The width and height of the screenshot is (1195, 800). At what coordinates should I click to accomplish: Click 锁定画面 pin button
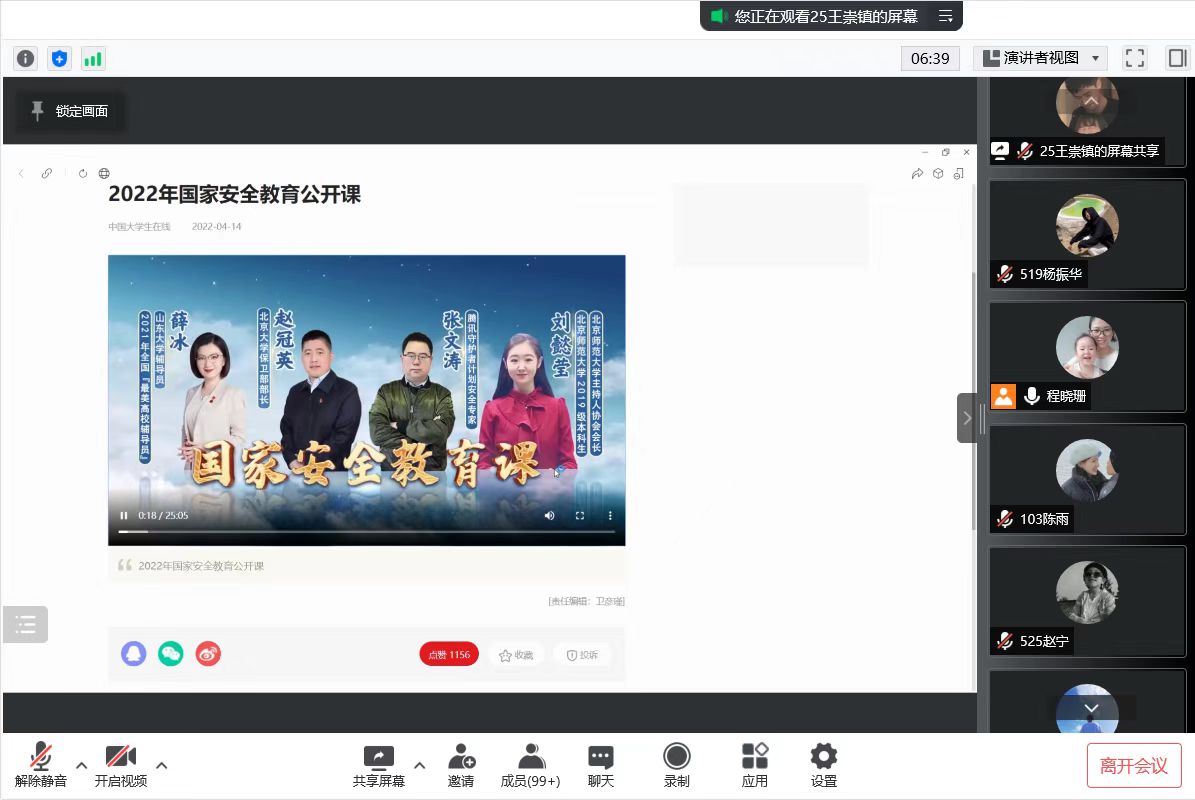(70, 111)
